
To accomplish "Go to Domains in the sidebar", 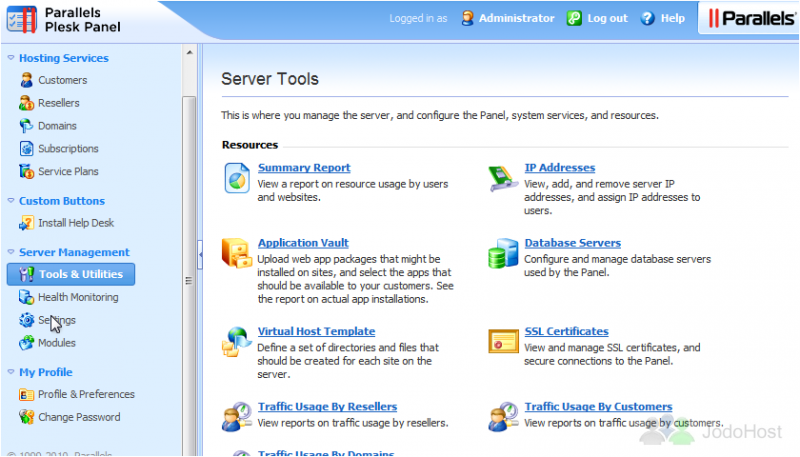I will pos(57,126).
